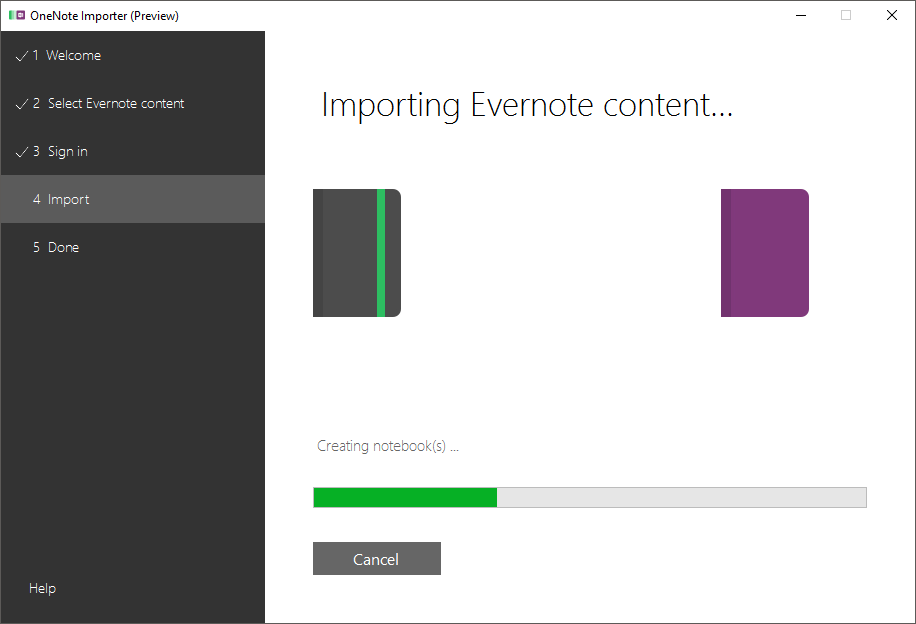
Task: Click the checkmark beside Welcome step
Action: pyautogui.click(x=22, y=56)
